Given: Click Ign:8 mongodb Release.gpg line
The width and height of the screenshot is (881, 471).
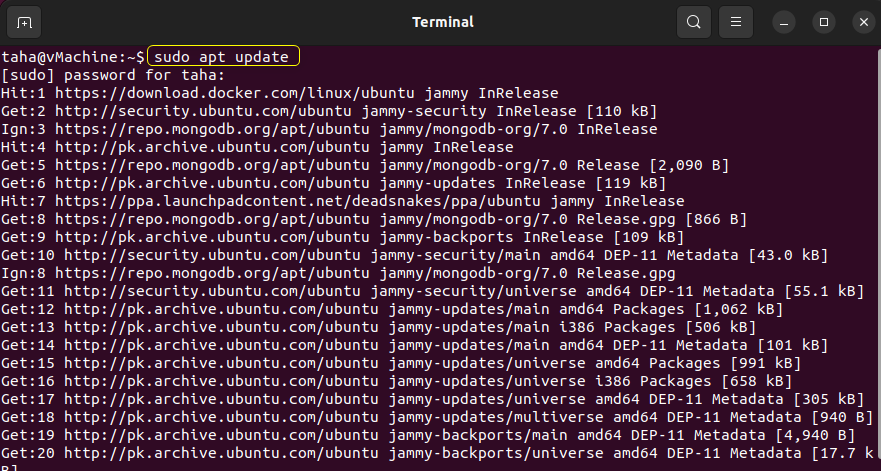Looking at the screenshot, I should point(338,273).
